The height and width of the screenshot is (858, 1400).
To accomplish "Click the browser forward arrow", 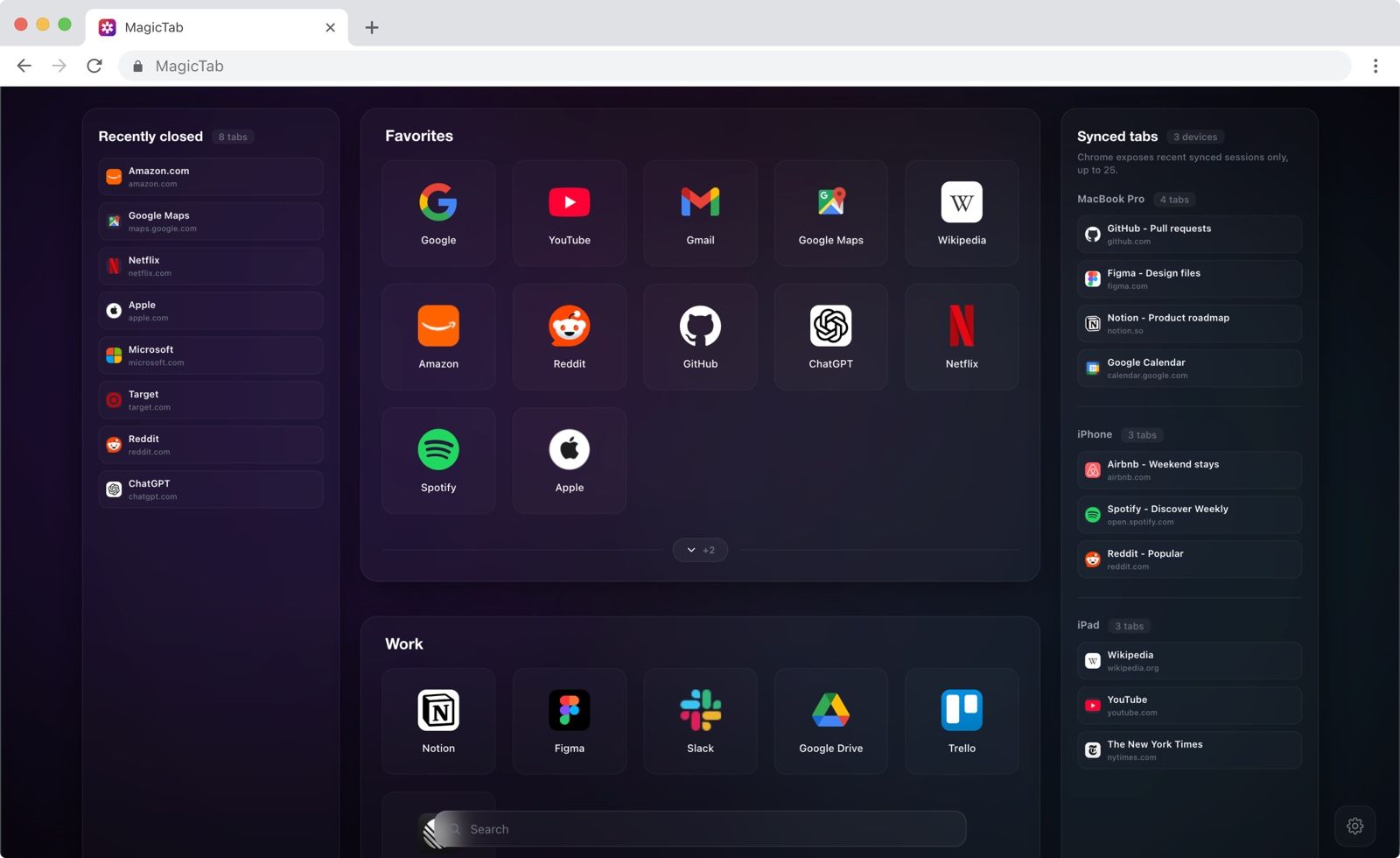I will (59, 66).
